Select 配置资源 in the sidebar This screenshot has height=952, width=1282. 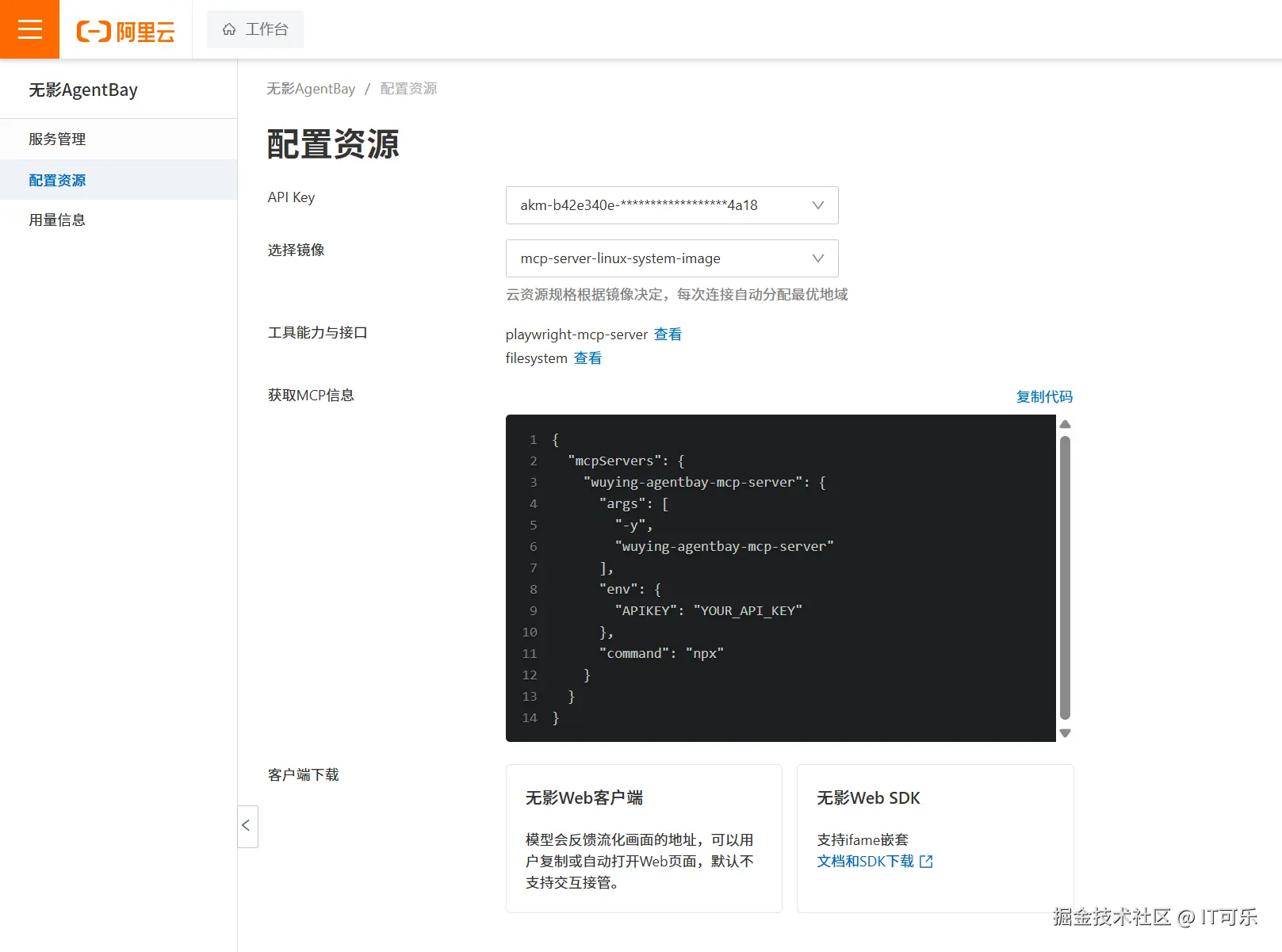click(x=119, y=180)
